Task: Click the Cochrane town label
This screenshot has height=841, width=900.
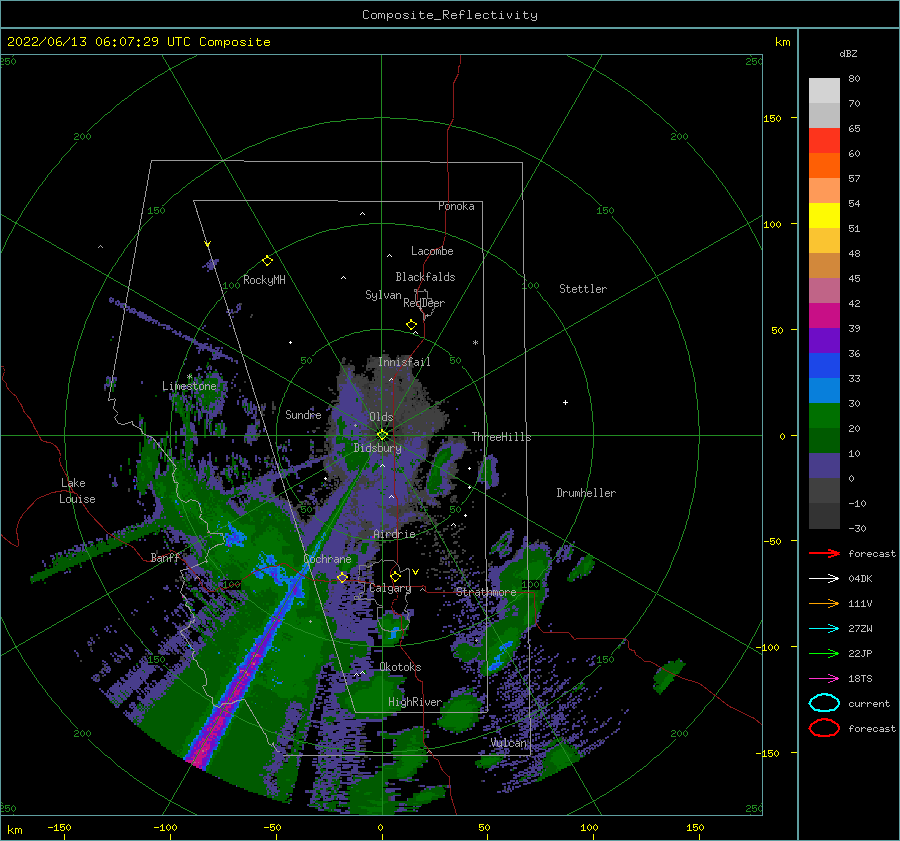Action: 327,559
